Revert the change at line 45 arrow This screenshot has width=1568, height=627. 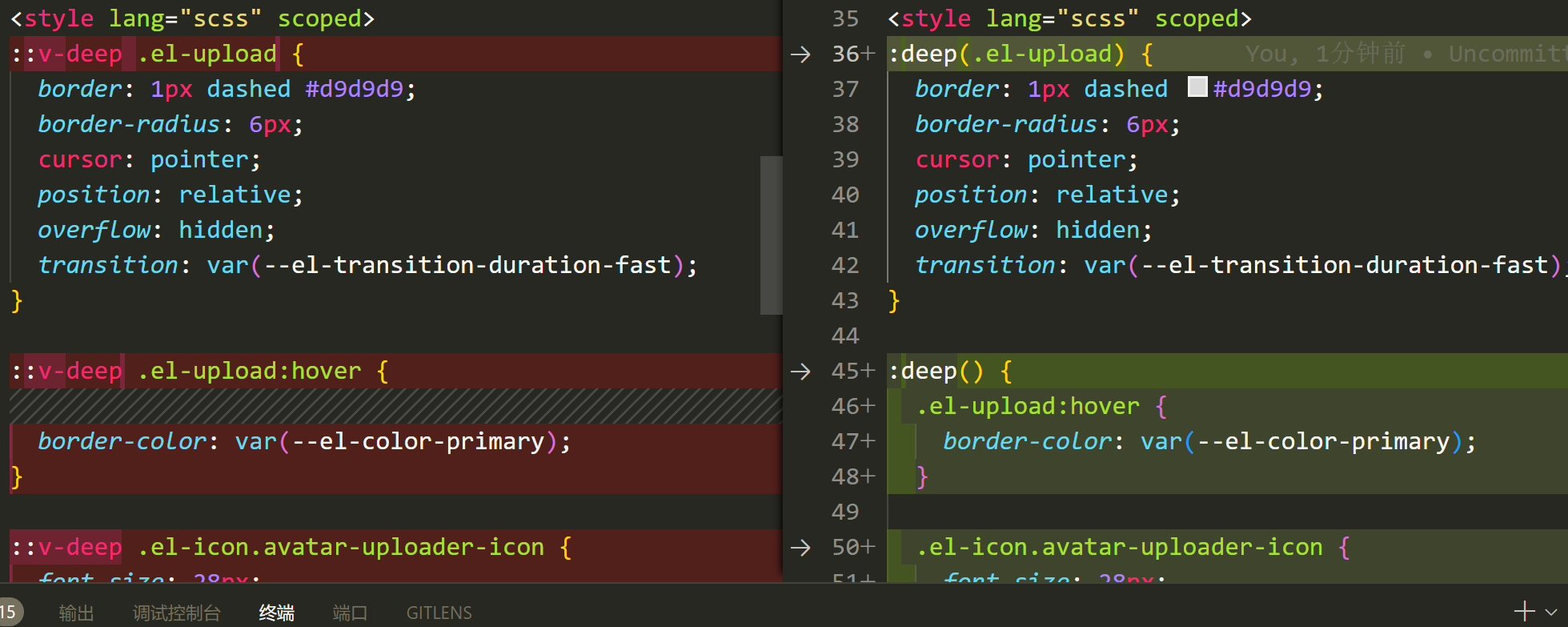click(800, 372)
